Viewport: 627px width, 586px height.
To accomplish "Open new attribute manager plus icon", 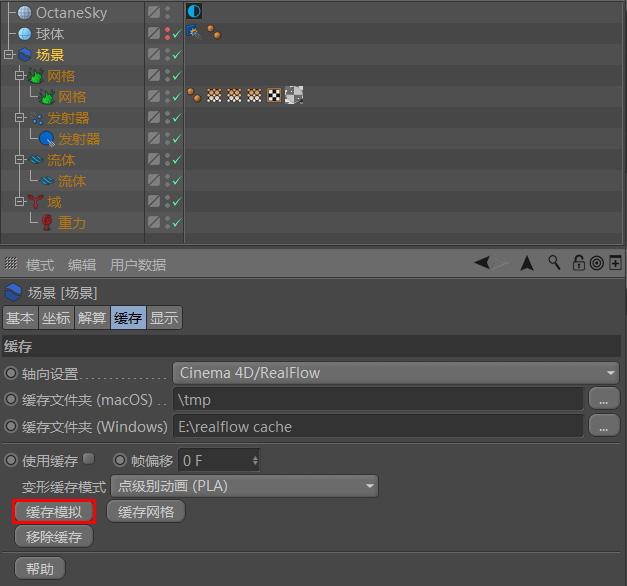I will point(615,262).
